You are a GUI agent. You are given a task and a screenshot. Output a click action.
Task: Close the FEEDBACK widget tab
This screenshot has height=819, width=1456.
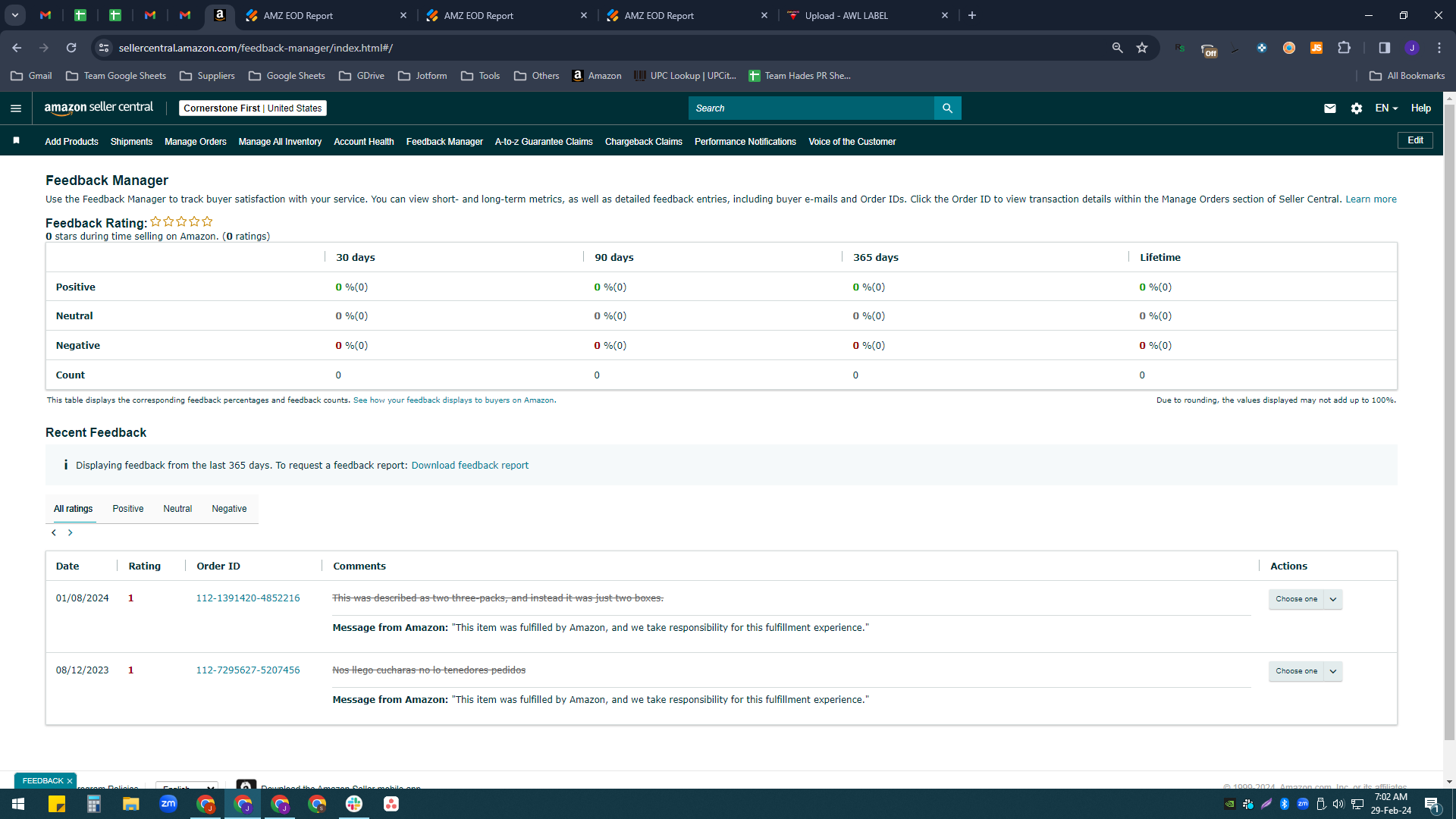coord(70,781)
